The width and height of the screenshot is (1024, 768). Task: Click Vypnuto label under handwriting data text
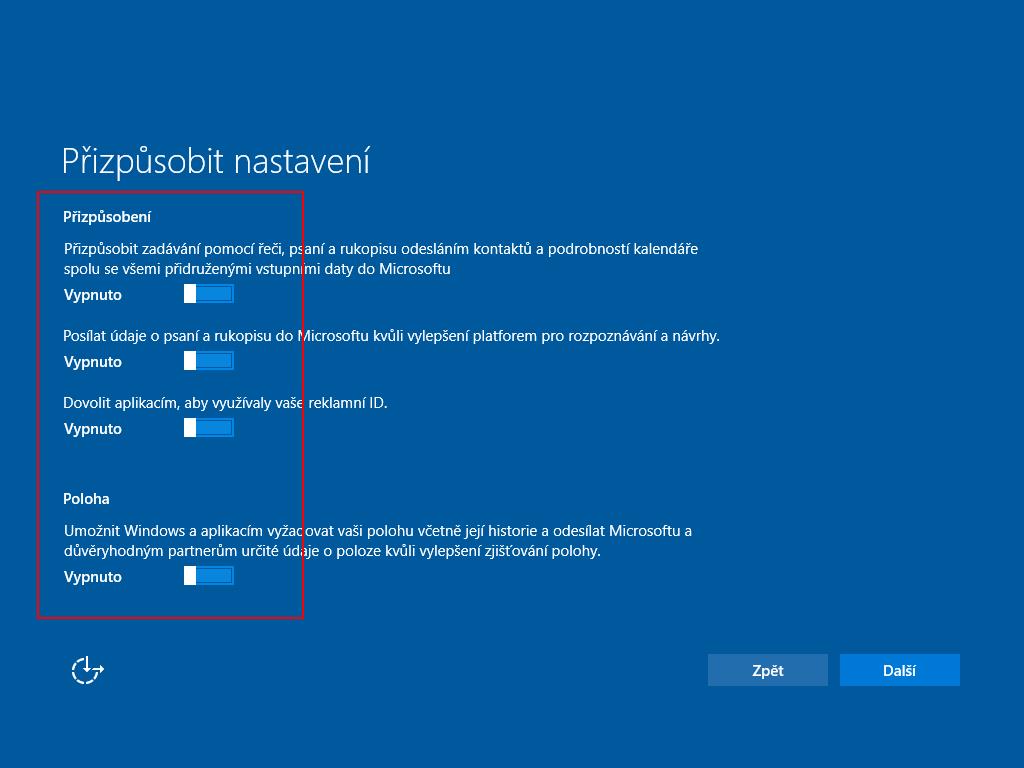93,362
